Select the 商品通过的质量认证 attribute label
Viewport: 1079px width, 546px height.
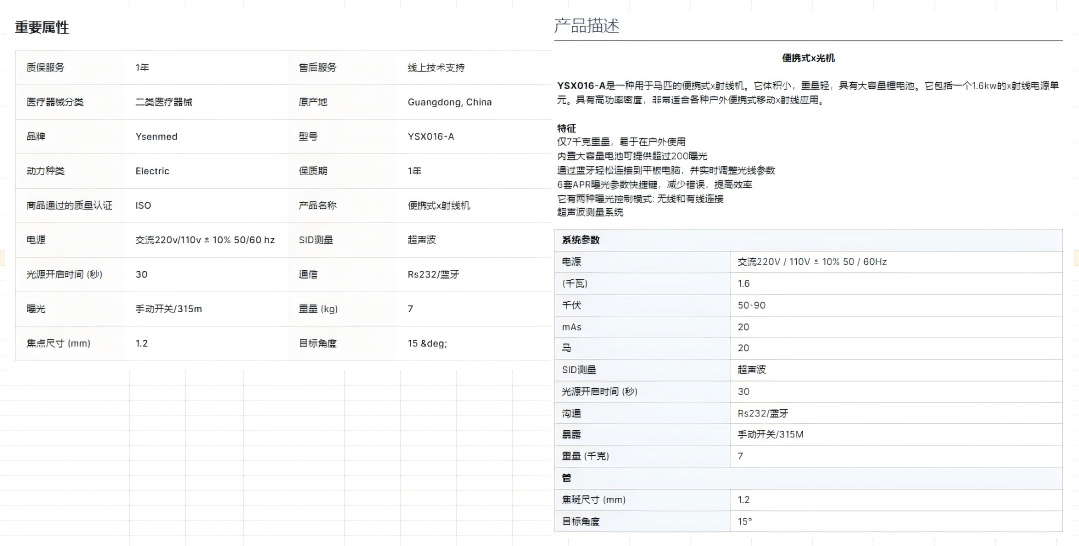69,205
